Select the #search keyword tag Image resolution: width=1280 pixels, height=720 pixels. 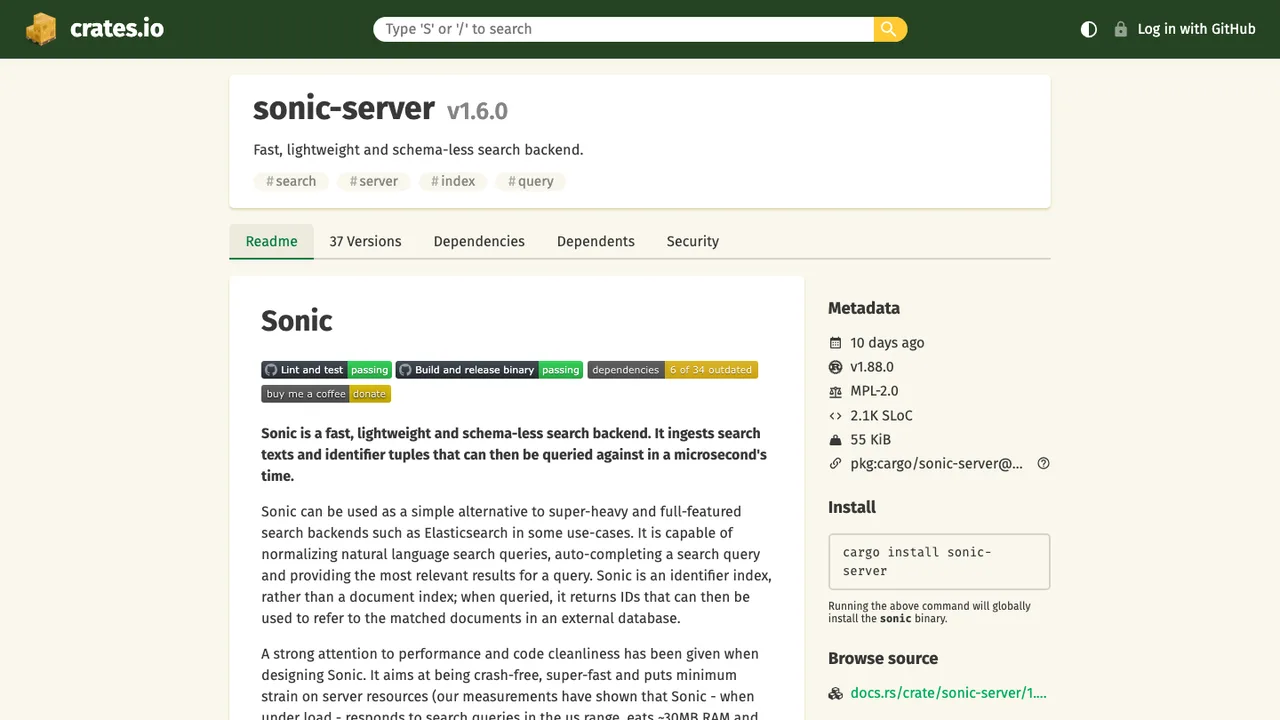click(291, 181)
